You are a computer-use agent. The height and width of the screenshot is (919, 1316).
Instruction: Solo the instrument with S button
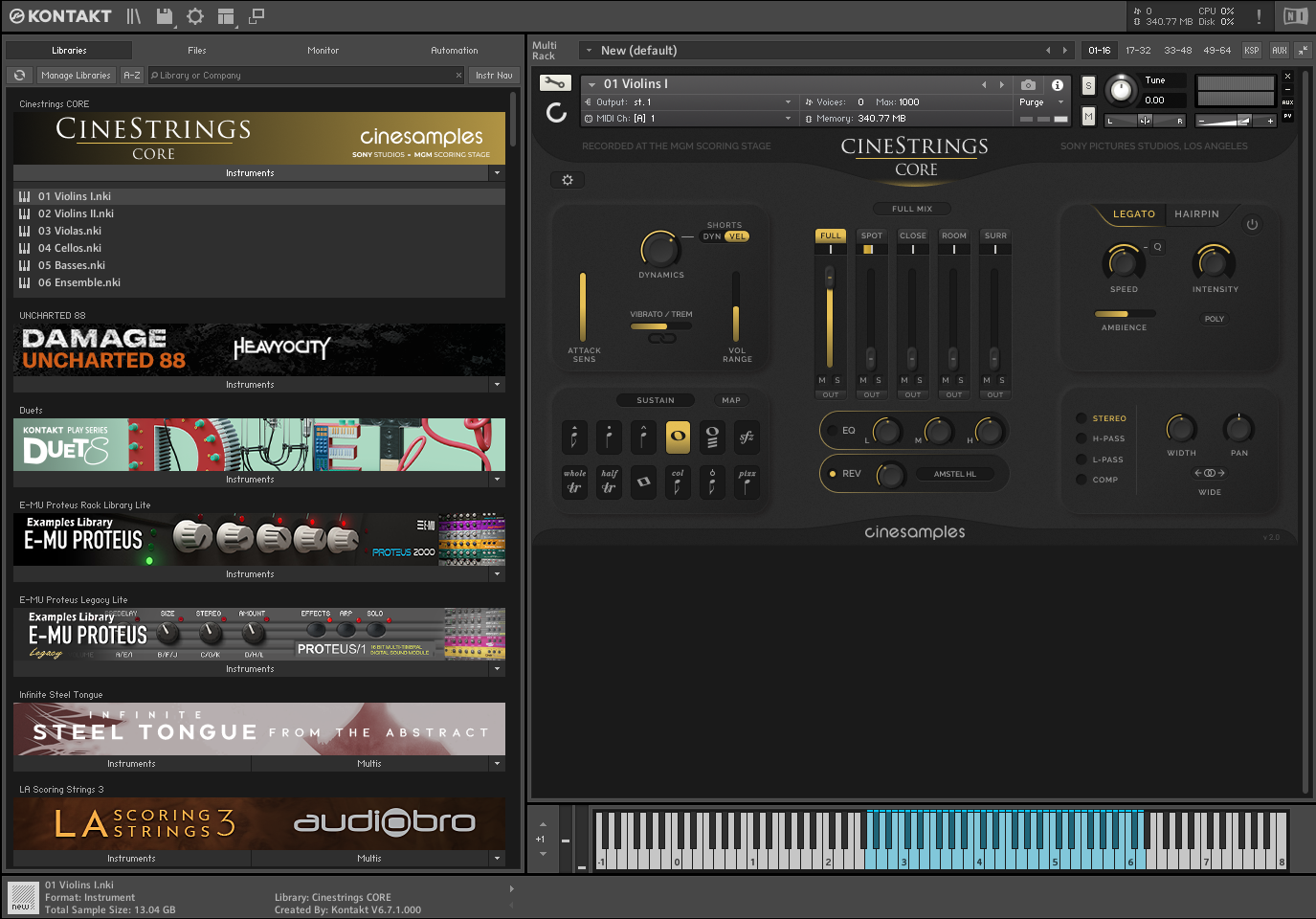point(1088,85)
